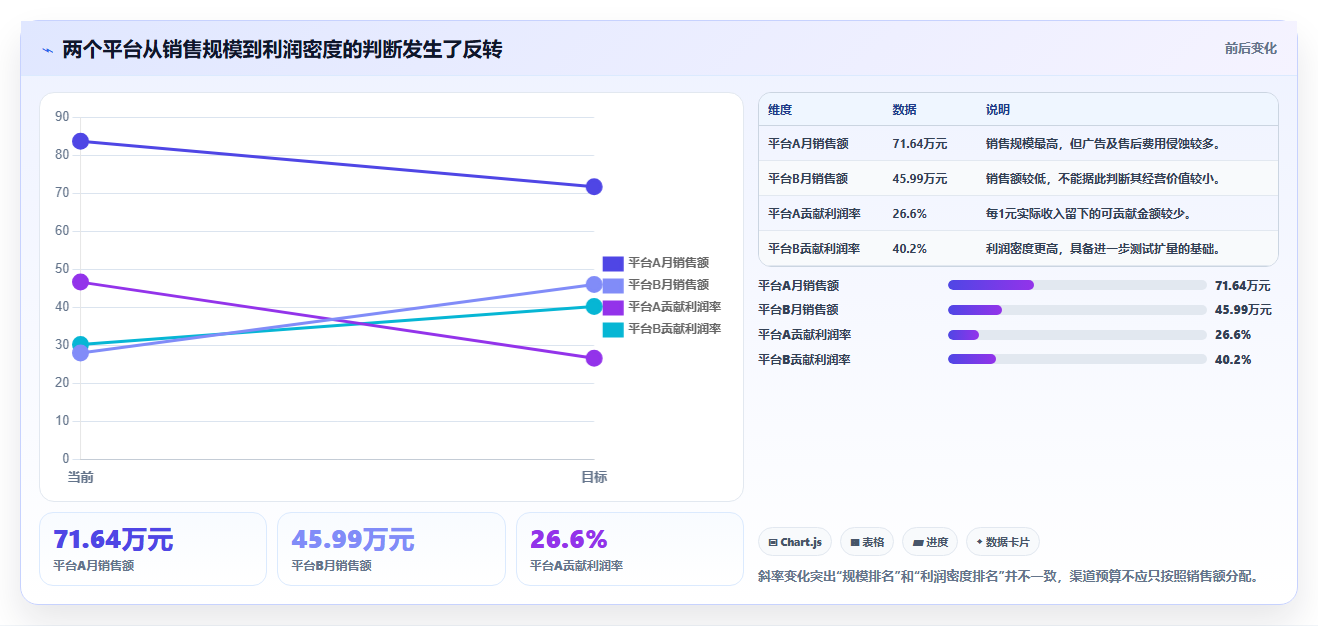Click table row label 平台B贡献利润率

click(814, 249)
